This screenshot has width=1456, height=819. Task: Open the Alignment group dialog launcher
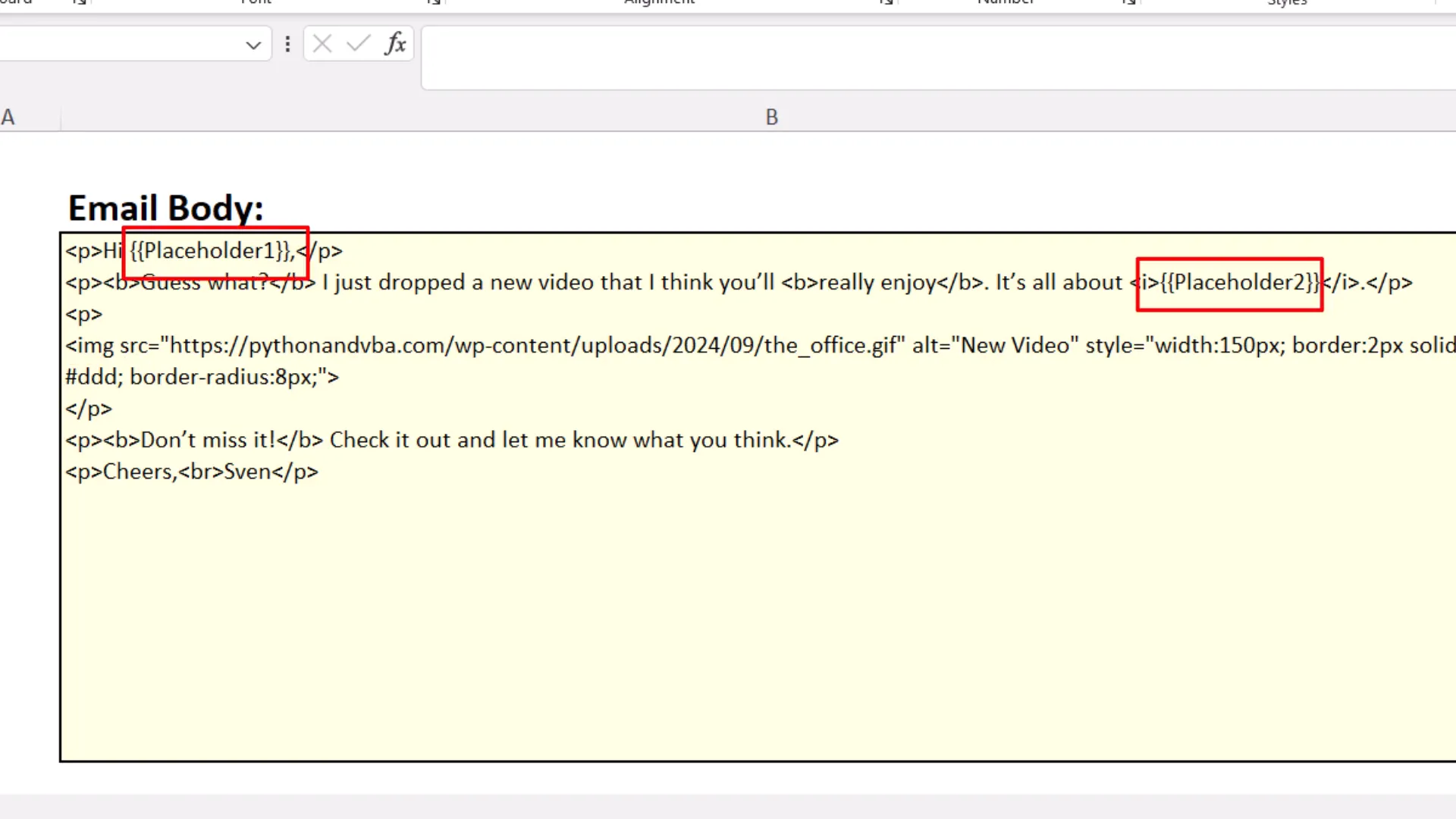tap(885, 4)
